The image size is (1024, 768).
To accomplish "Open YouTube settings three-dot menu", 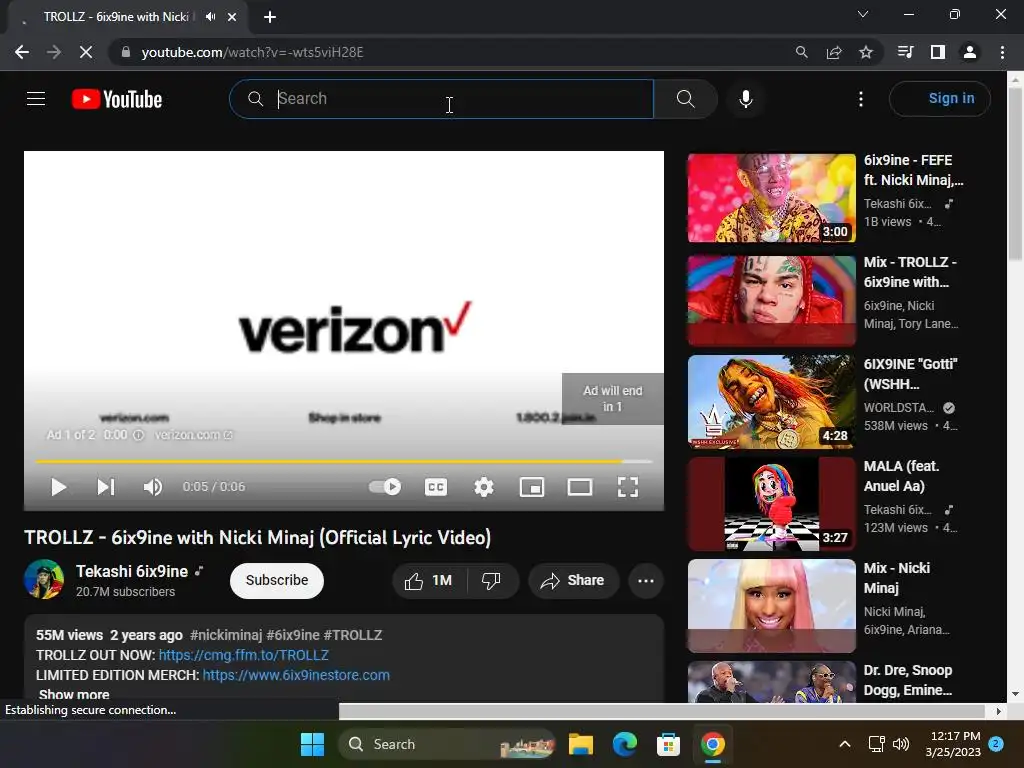I will (x=861, y=99).
